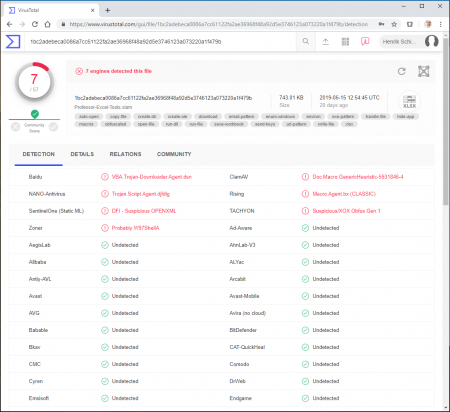The width and height of the screenshot is (450, 412).
Task: Click VBA.Trojan-Downloader.Agent.dsn result
Action: 152,177
